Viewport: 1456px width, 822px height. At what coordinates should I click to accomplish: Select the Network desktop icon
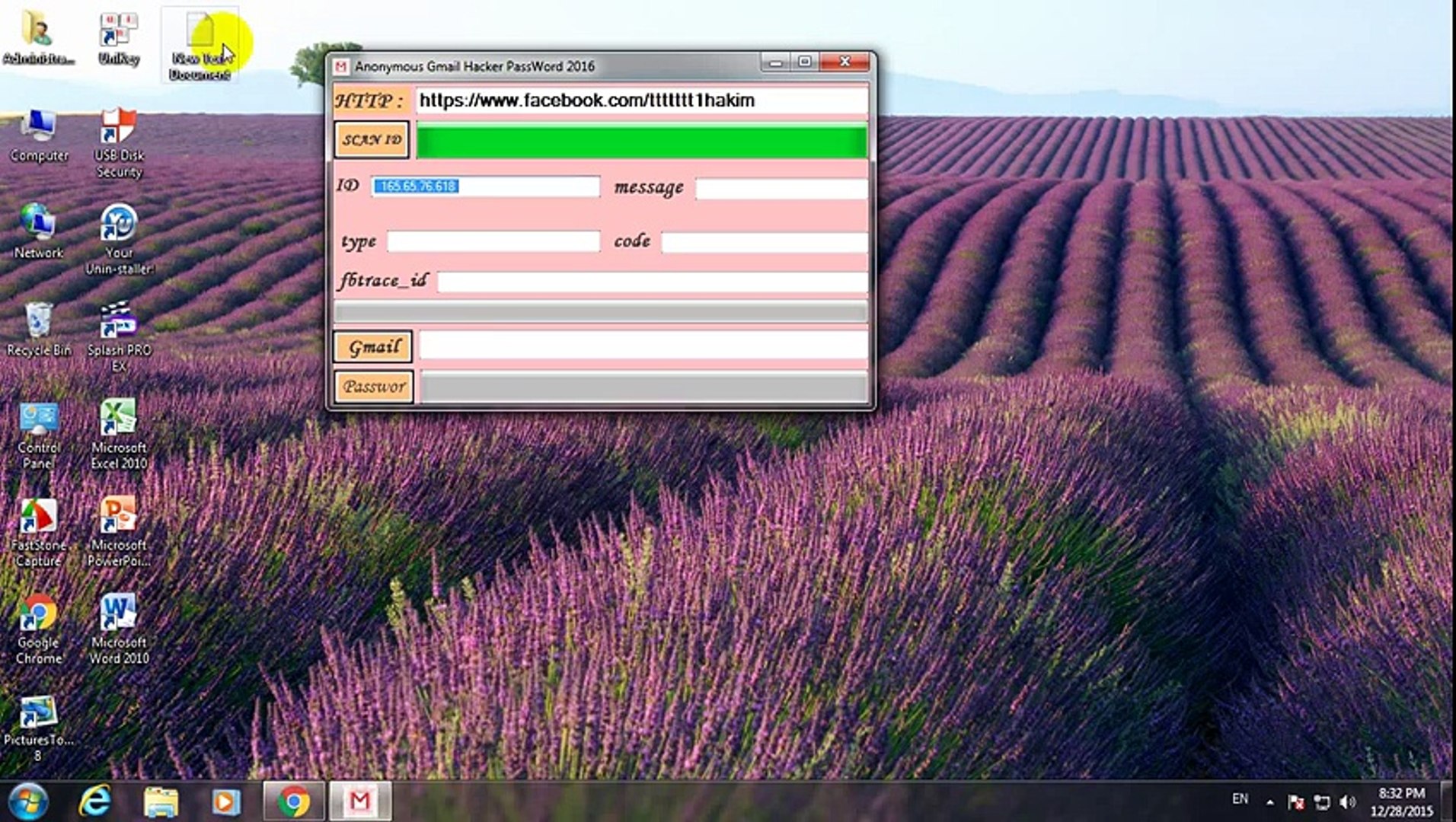coord(38,232)
